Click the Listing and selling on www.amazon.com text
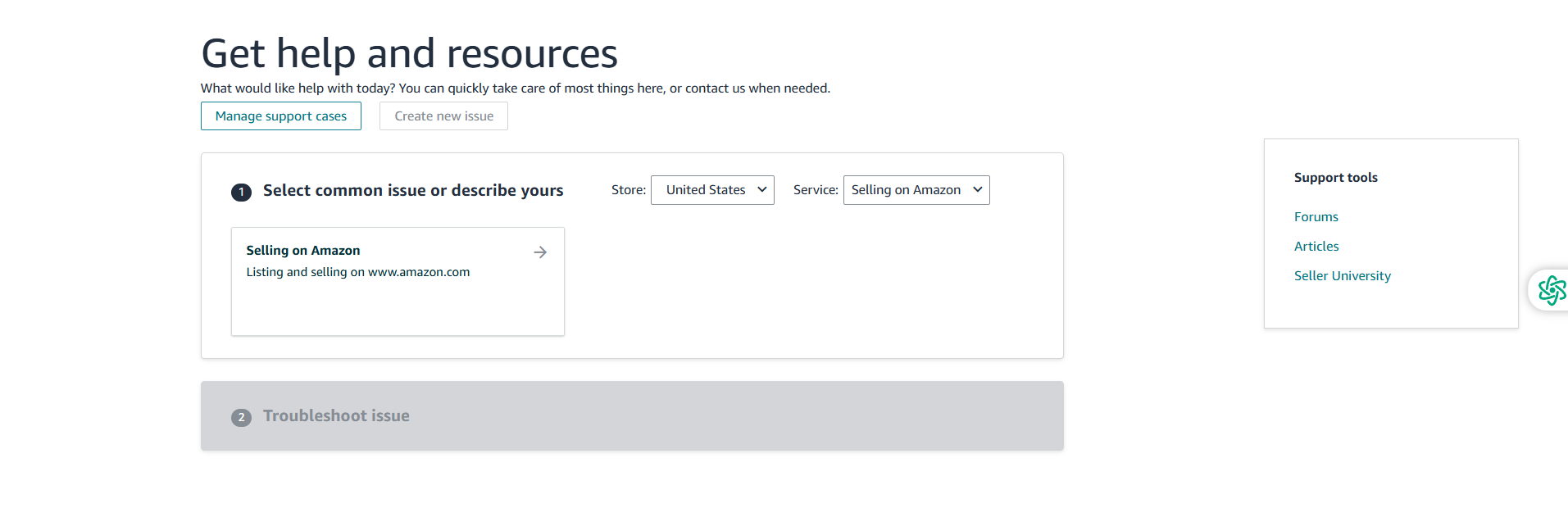The height and width of the screenshot is (508, 1568). point(358,272)
